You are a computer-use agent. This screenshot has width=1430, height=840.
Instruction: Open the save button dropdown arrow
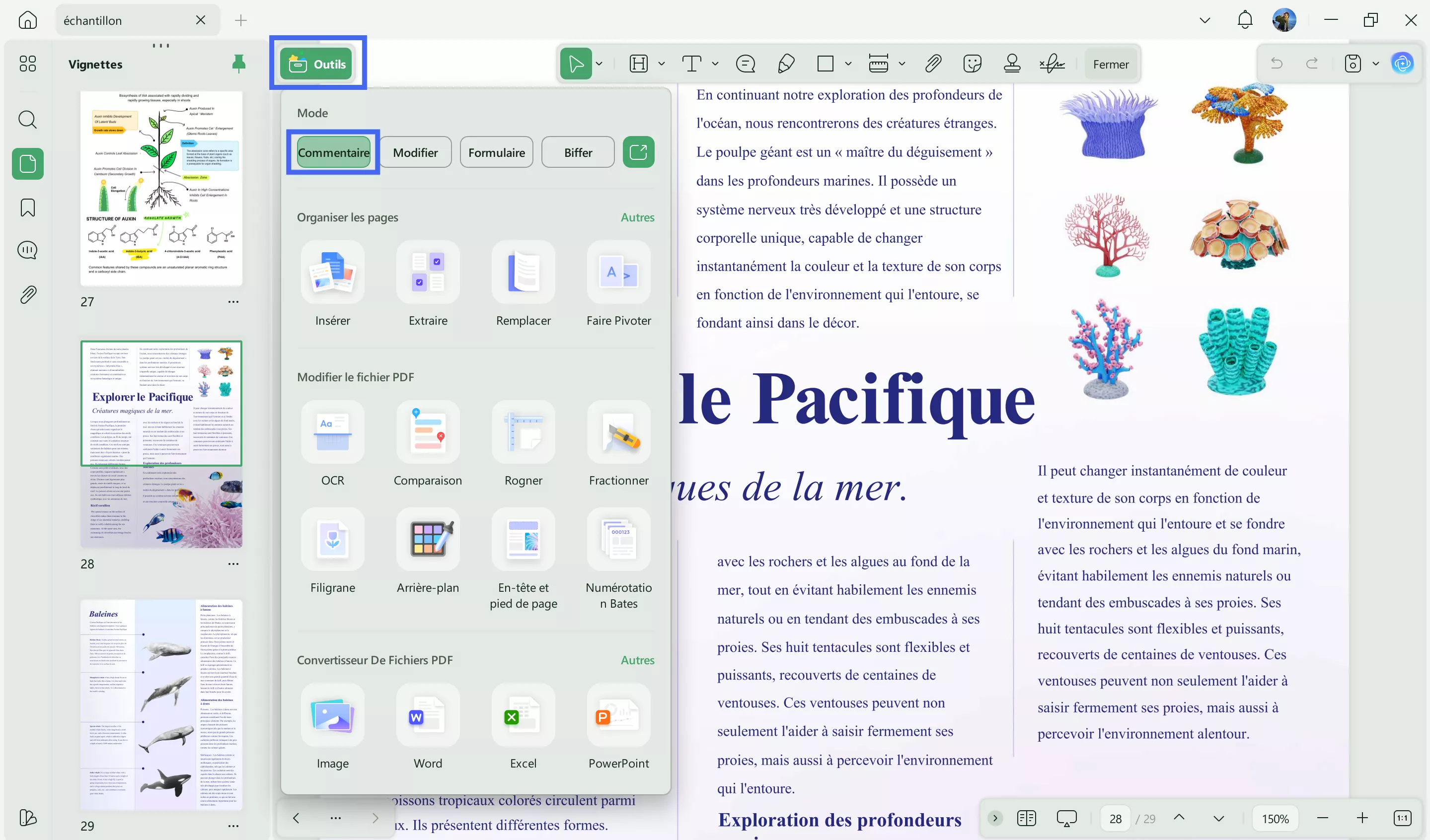click(1375, 64)
